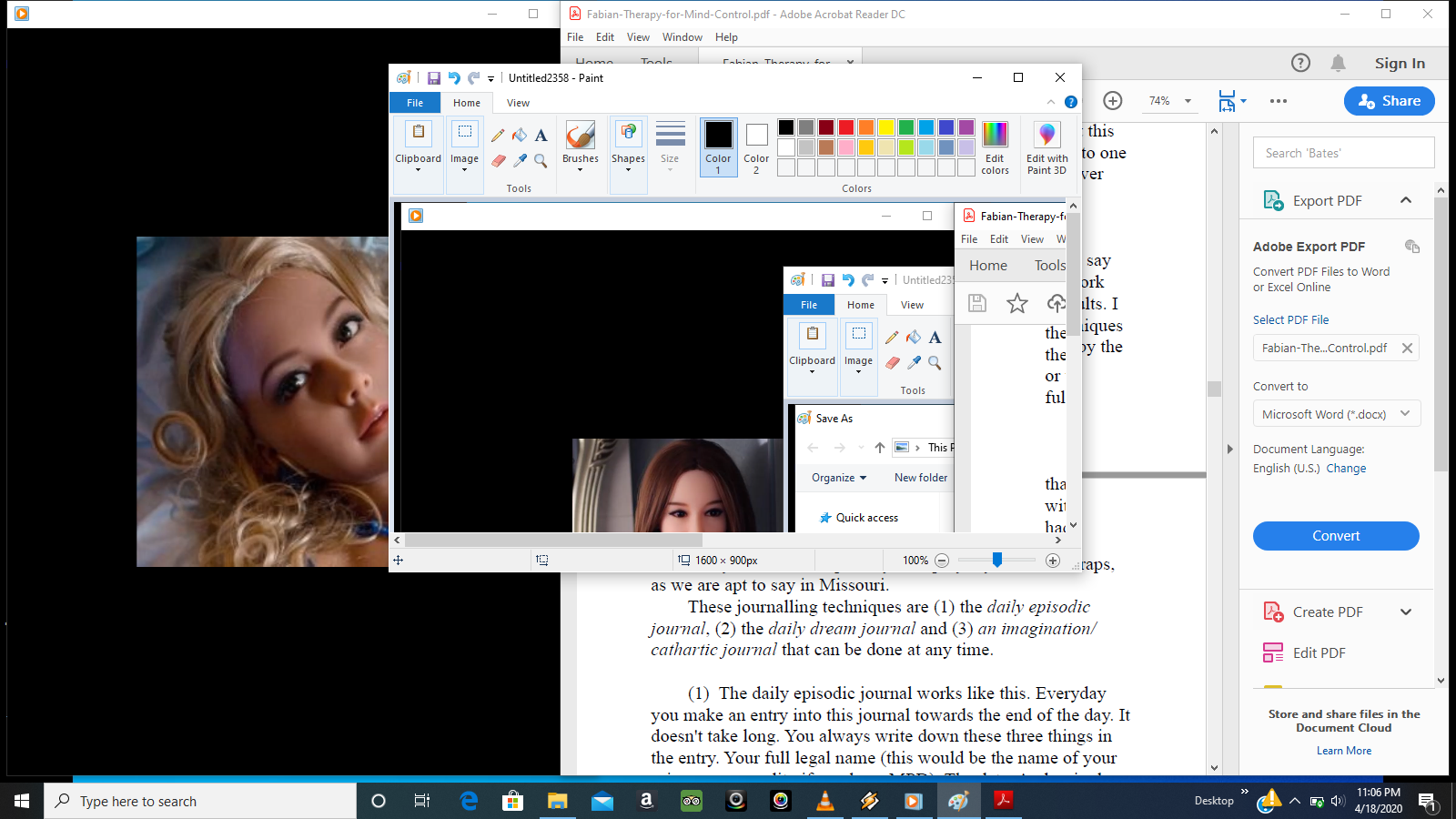
Task: Select the Color picker eyedropper tool
Action: click(x=520, y=161)
